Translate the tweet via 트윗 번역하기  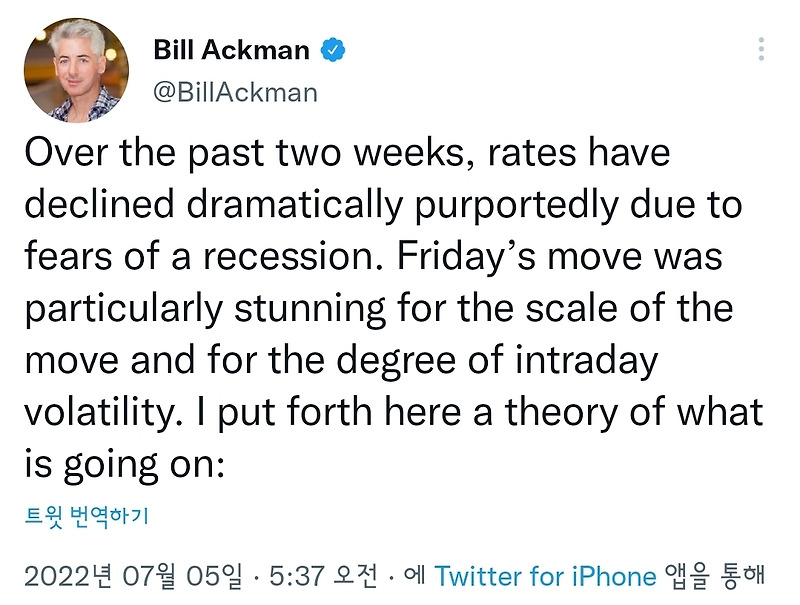coord(86,516)
